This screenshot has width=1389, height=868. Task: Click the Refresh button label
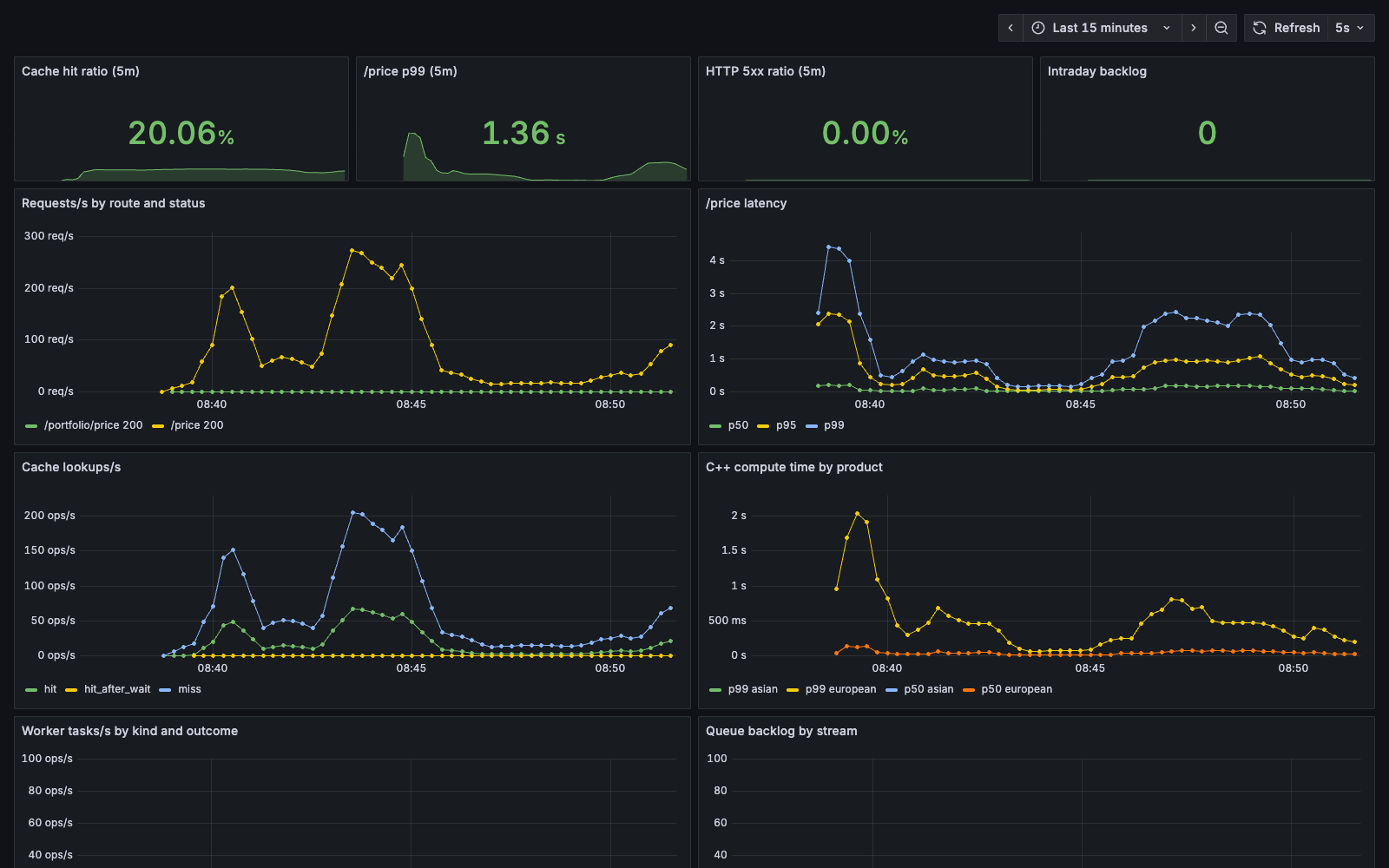(1297, 28)
